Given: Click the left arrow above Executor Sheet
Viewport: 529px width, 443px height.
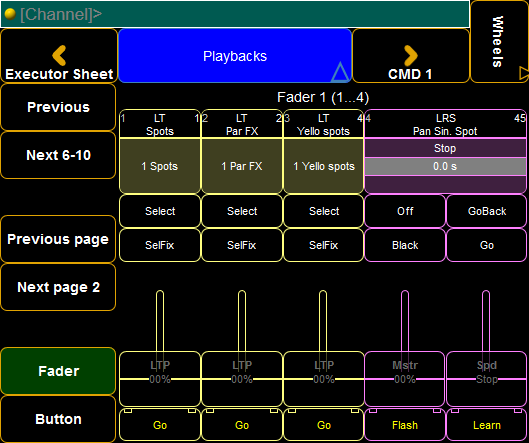Looking at the screenshot, I should point(59,55).
